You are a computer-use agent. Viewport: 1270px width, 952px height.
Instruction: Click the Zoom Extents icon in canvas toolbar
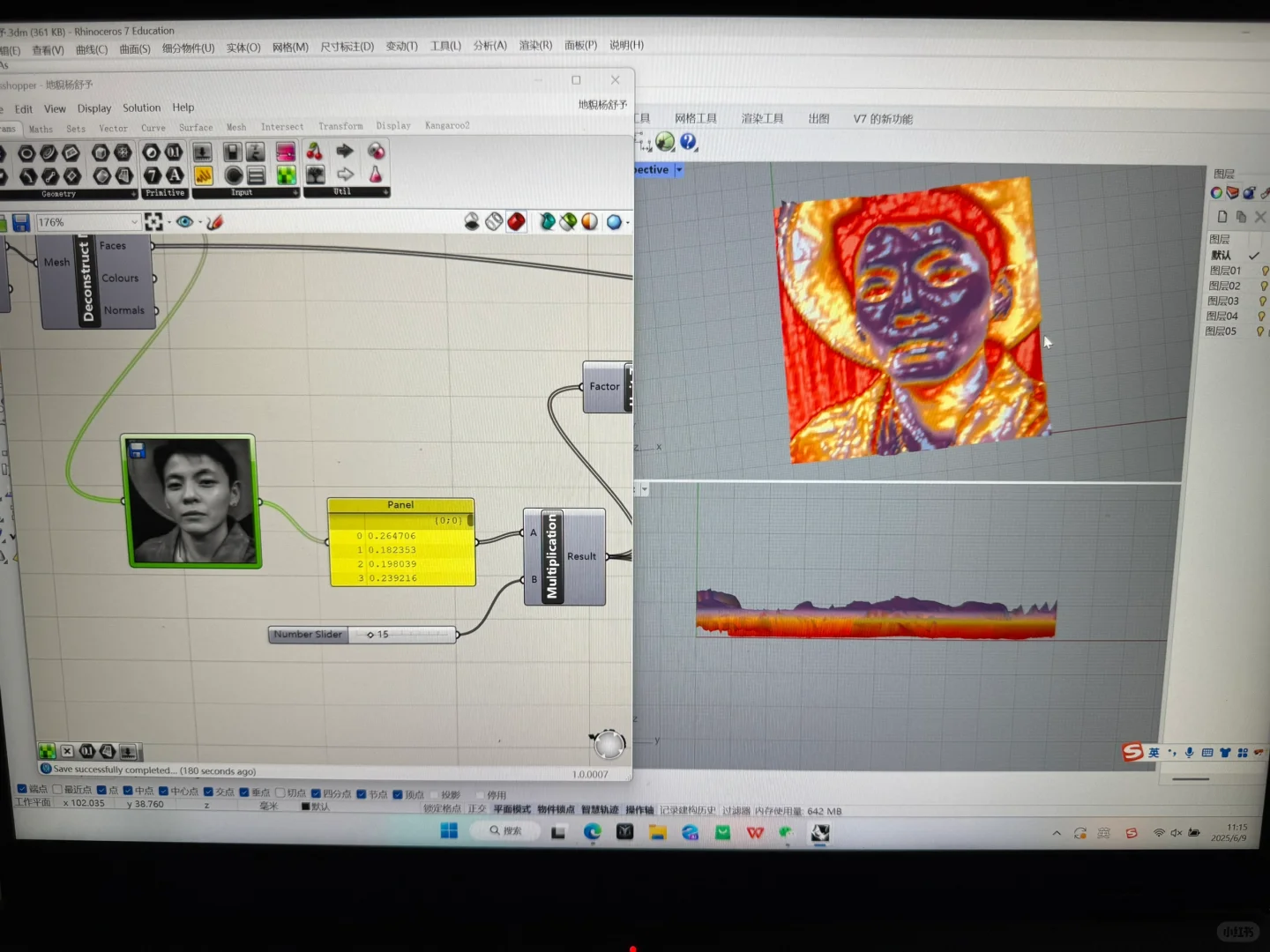153,222
